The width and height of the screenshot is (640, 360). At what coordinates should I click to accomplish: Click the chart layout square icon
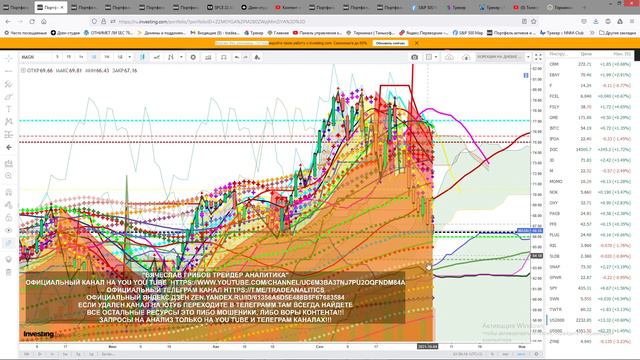pyautogui.click(x=429, y=57)
